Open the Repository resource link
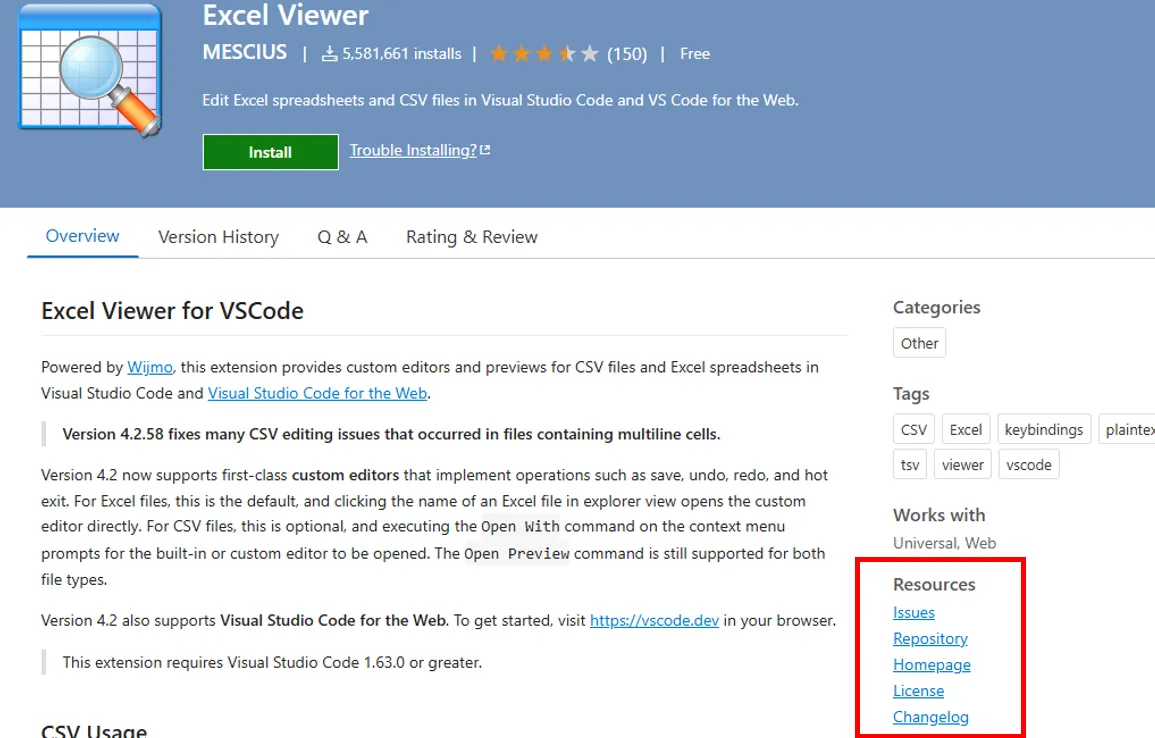 coord(930,639)
